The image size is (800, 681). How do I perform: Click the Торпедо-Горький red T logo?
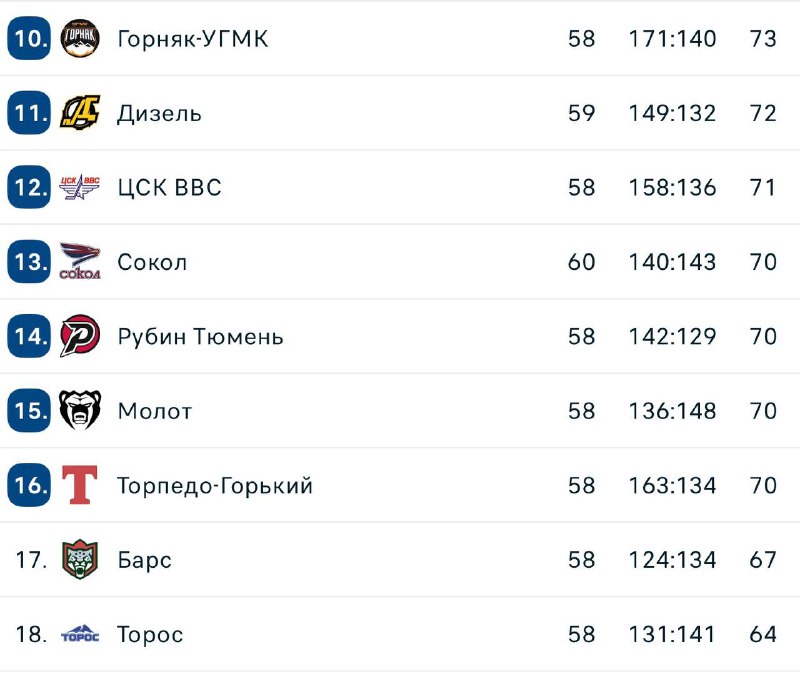[80, 485]
